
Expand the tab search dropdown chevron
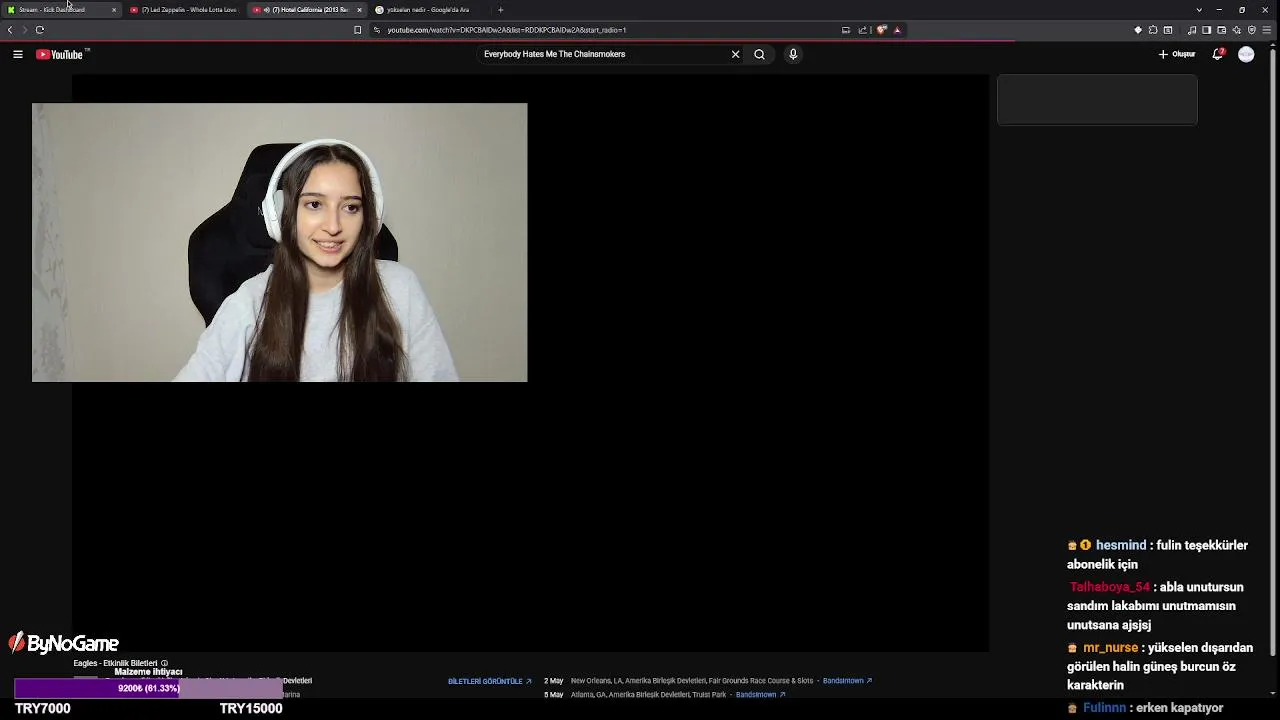pyautogui.click(x=1199, y=10)
